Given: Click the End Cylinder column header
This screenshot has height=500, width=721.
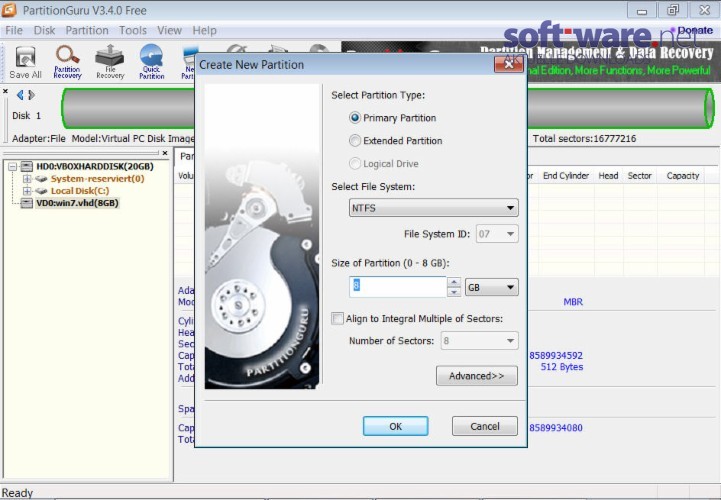Looking at the screenshot, I should (x=566, y=176).
